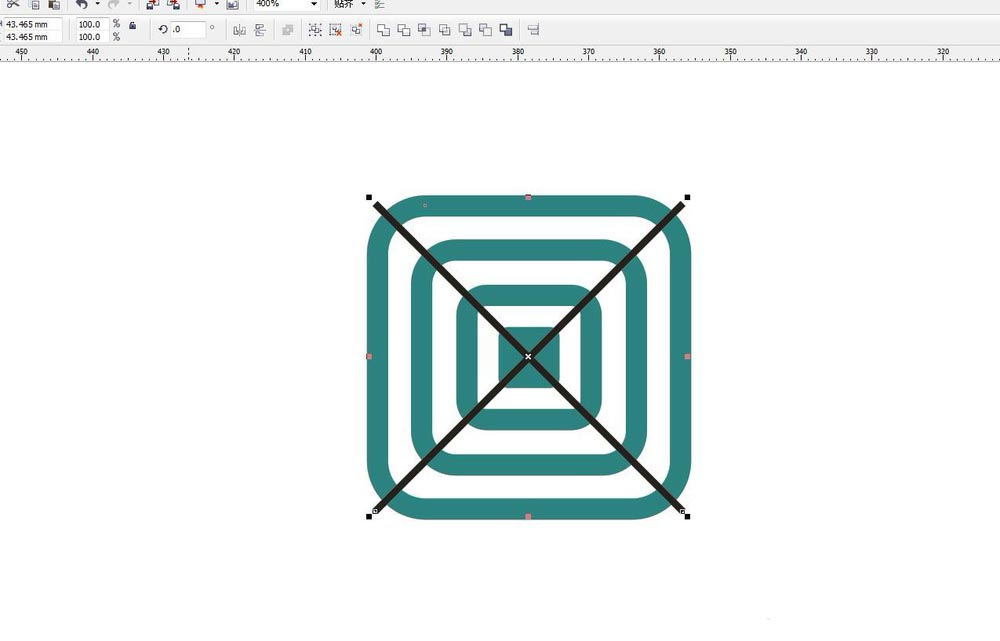Click the bottom-left selection corner handle
The image size is (1000, 641).
click(369, 516)
